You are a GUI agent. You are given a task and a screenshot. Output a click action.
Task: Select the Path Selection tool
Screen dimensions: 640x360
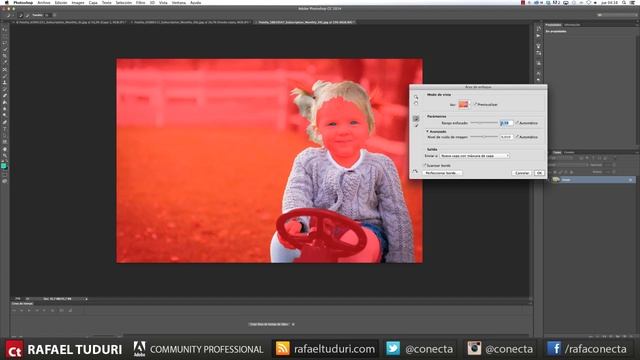pos(4,135)
